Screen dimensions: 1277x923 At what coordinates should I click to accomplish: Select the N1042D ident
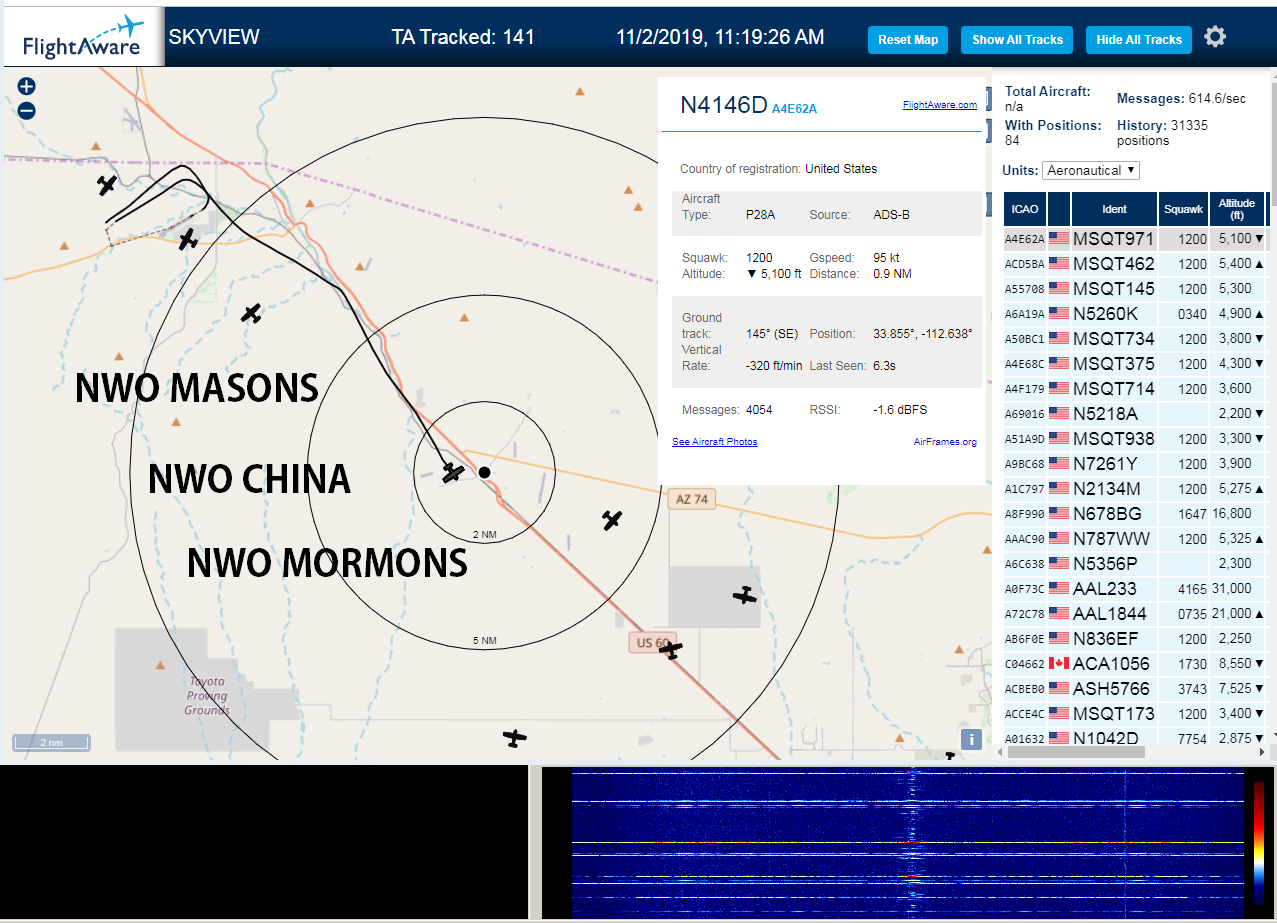pos(1106,738)
